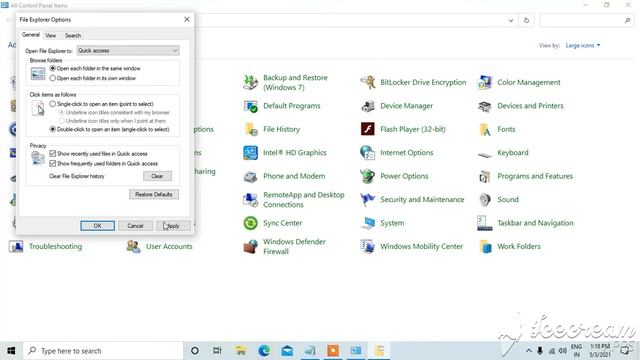The height and width of the screenshot is (360, 640).
Task: Open Windows Defender Firewall icon
Action: (250, 247)
